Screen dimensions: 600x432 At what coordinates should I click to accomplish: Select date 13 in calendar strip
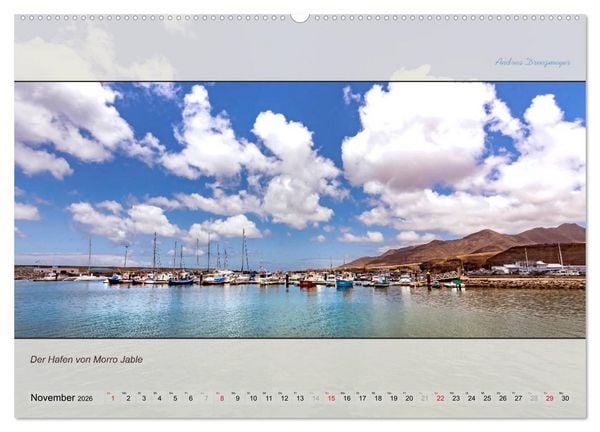[x=300, y=398]
